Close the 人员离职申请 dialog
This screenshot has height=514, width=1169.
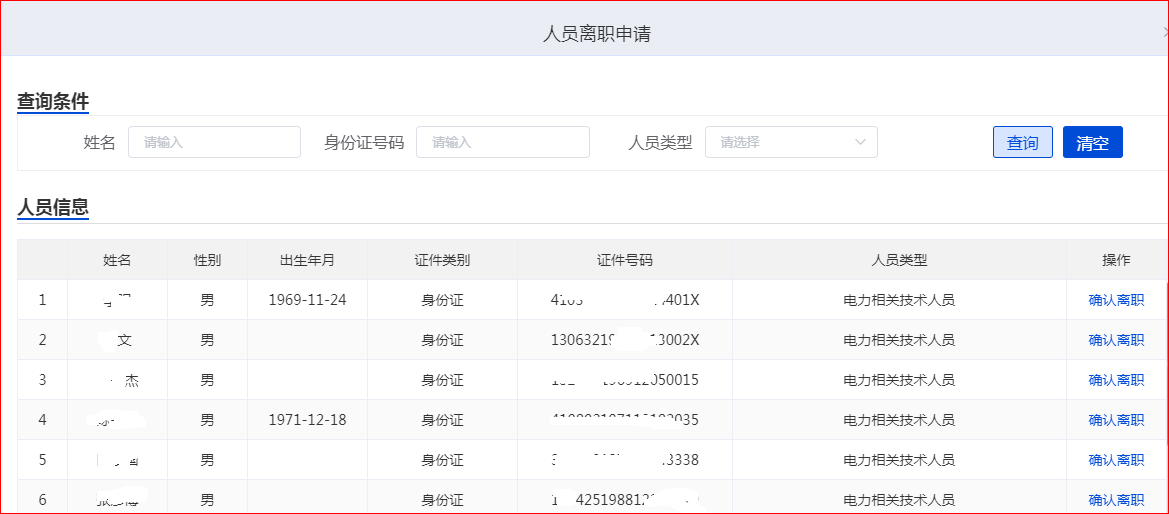1164,33
